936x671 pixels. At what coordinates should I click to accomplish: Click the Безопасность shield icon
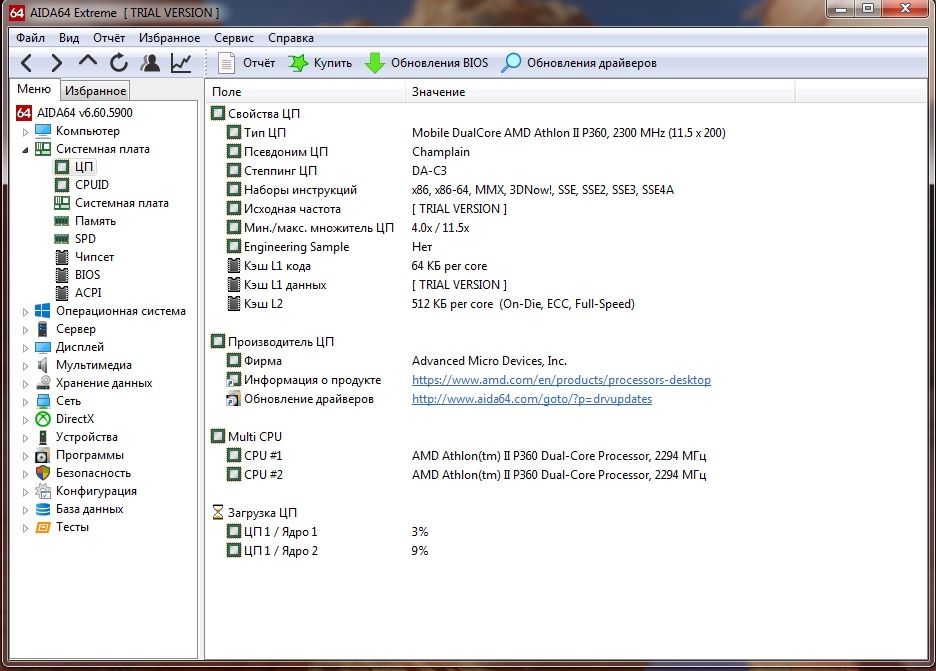point(43,473)
